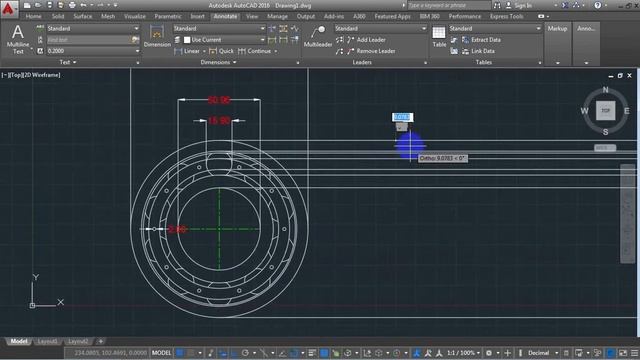The image size is (640, 360).
Task: Select the Linear dimension tool
Action: point(188,51)
